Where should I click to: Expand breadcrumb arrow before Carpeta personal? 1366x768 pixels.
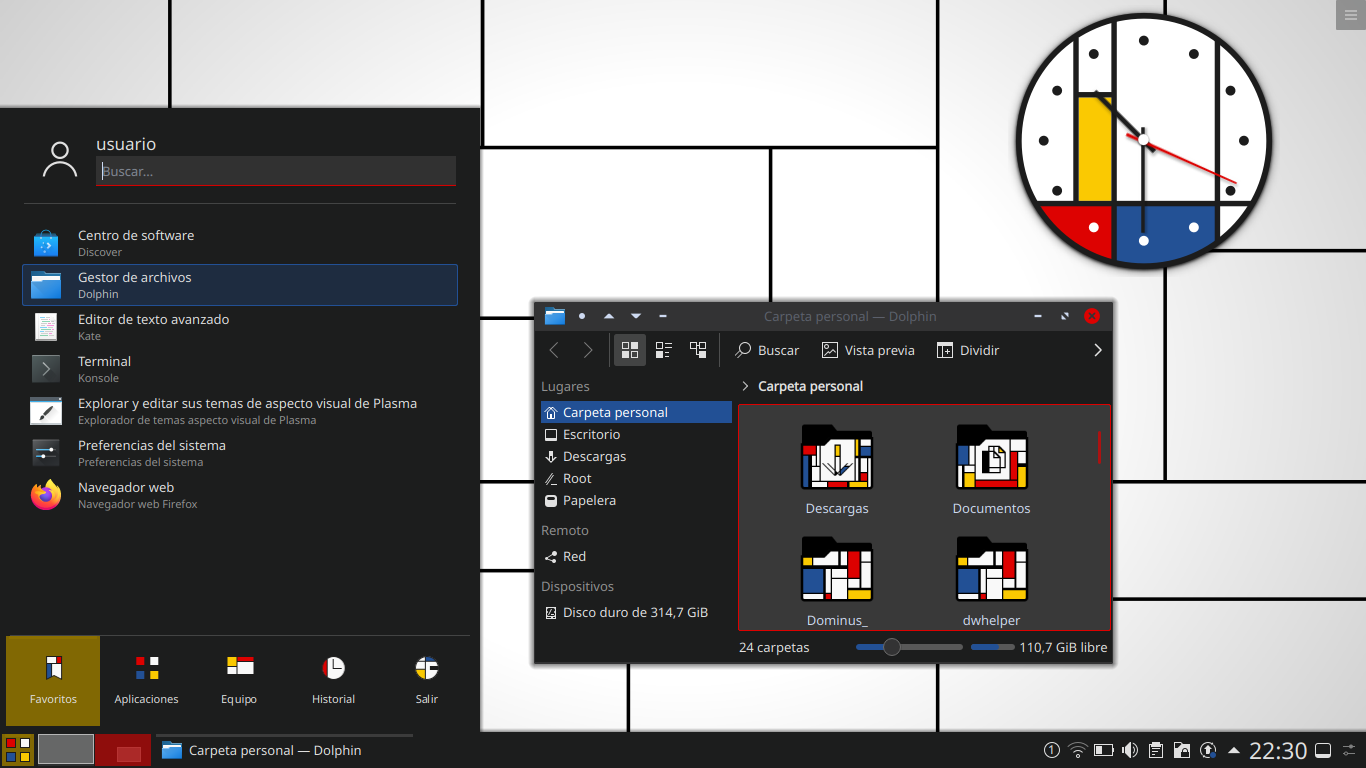pyautogui.click(x=745, y=386)
